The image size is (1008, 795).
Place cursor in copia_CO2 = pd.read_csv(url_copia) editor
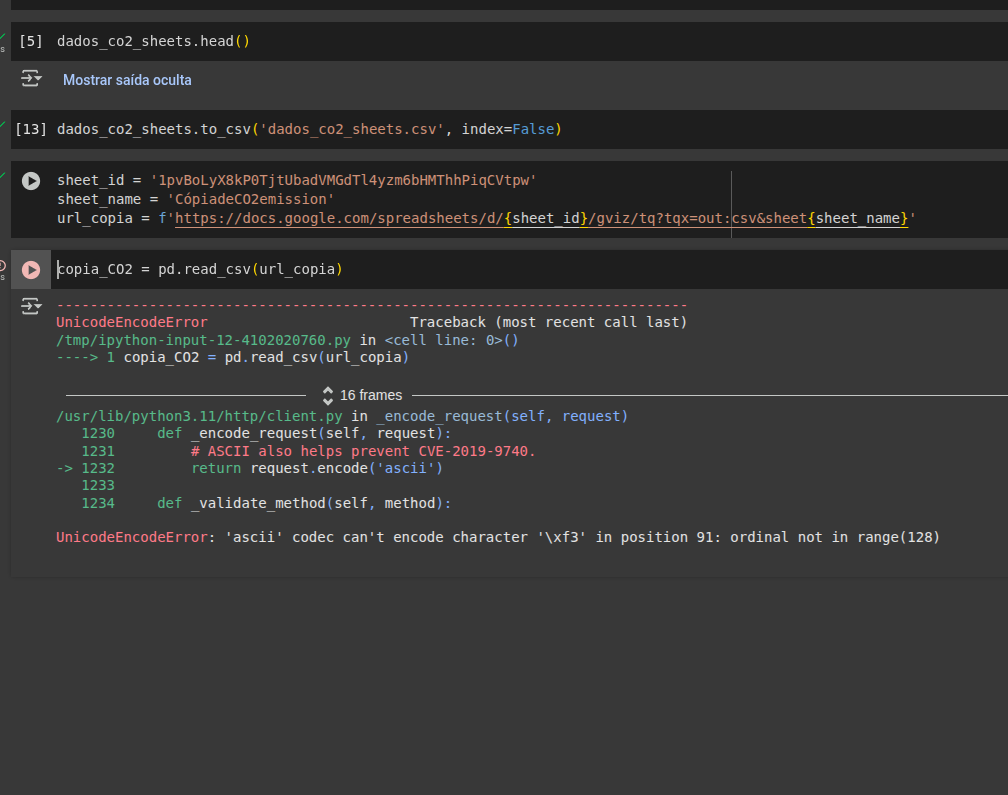[531, 269]
